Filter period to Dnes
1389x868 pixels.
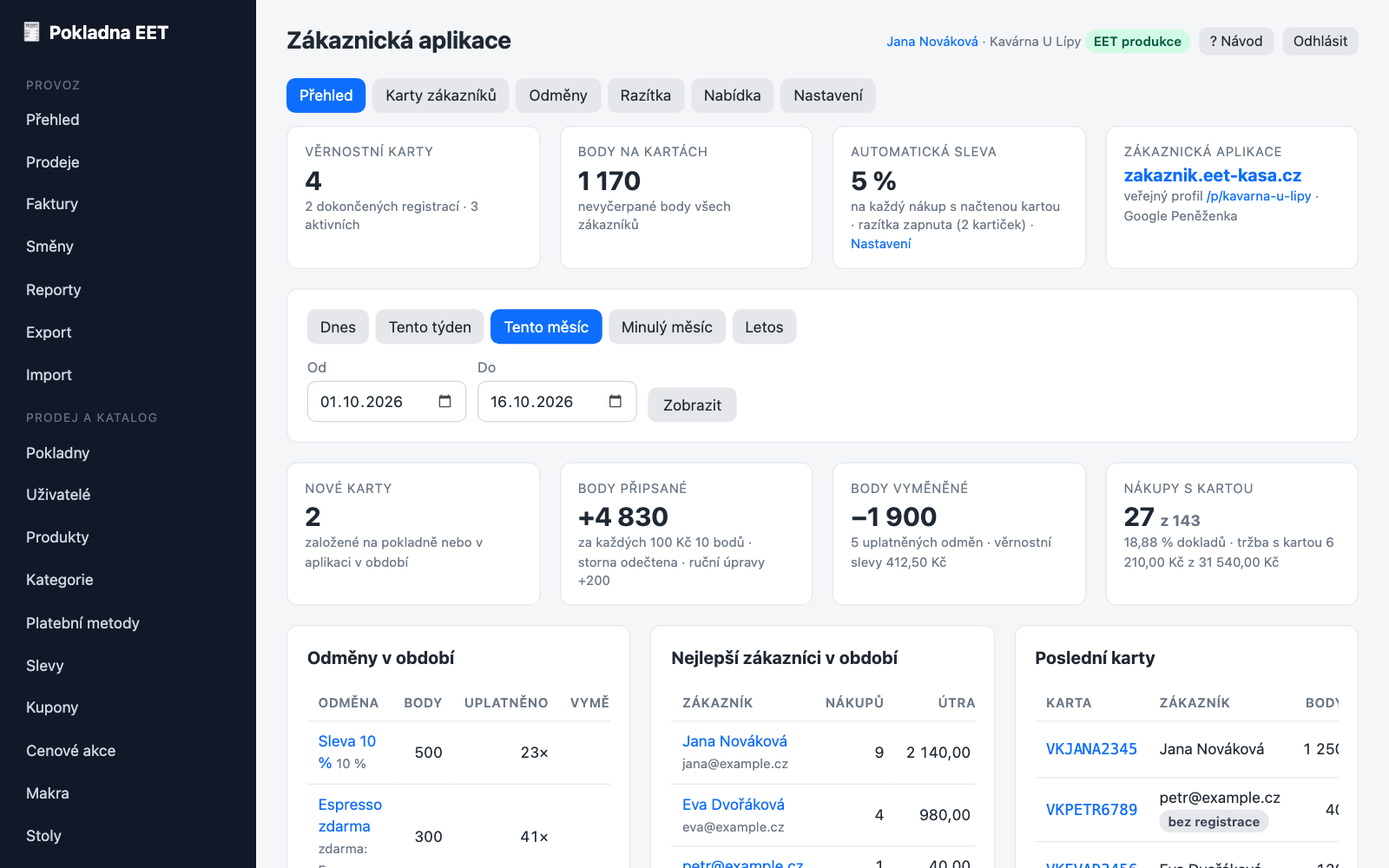pyautogui.click(x=338, y=327)
